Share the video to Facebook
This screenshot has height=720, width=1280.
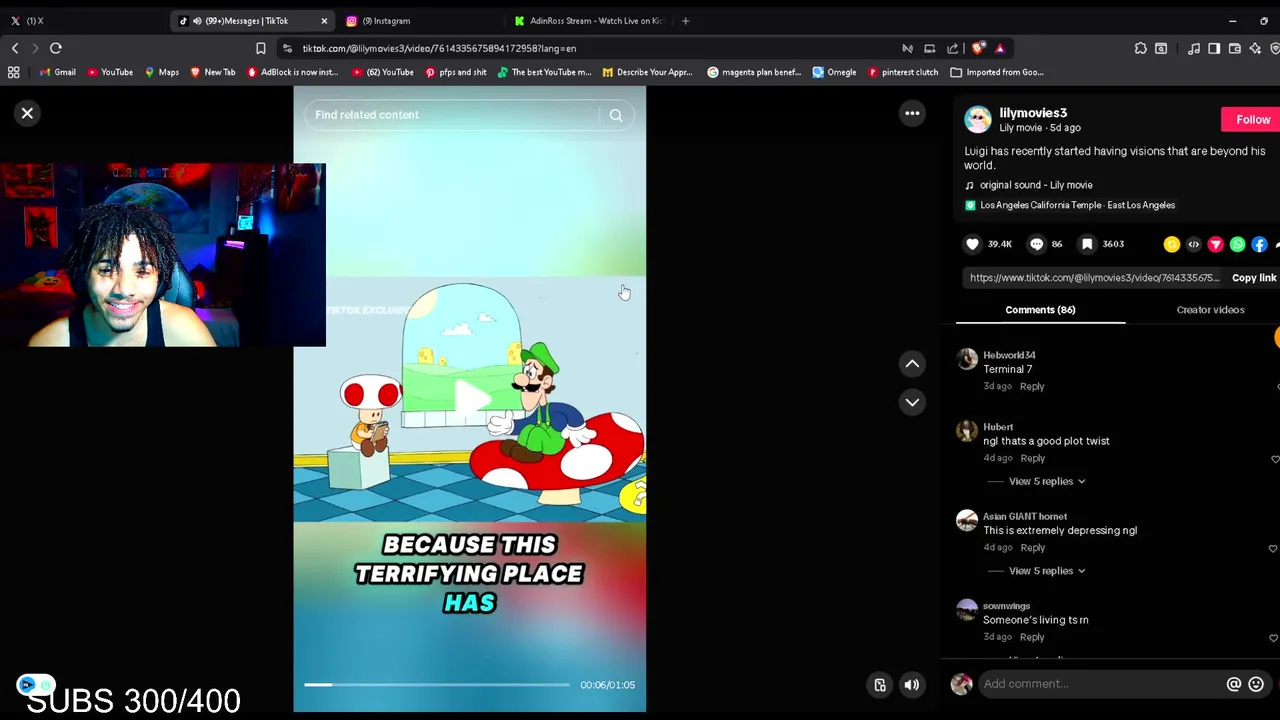click(1259, 244)
